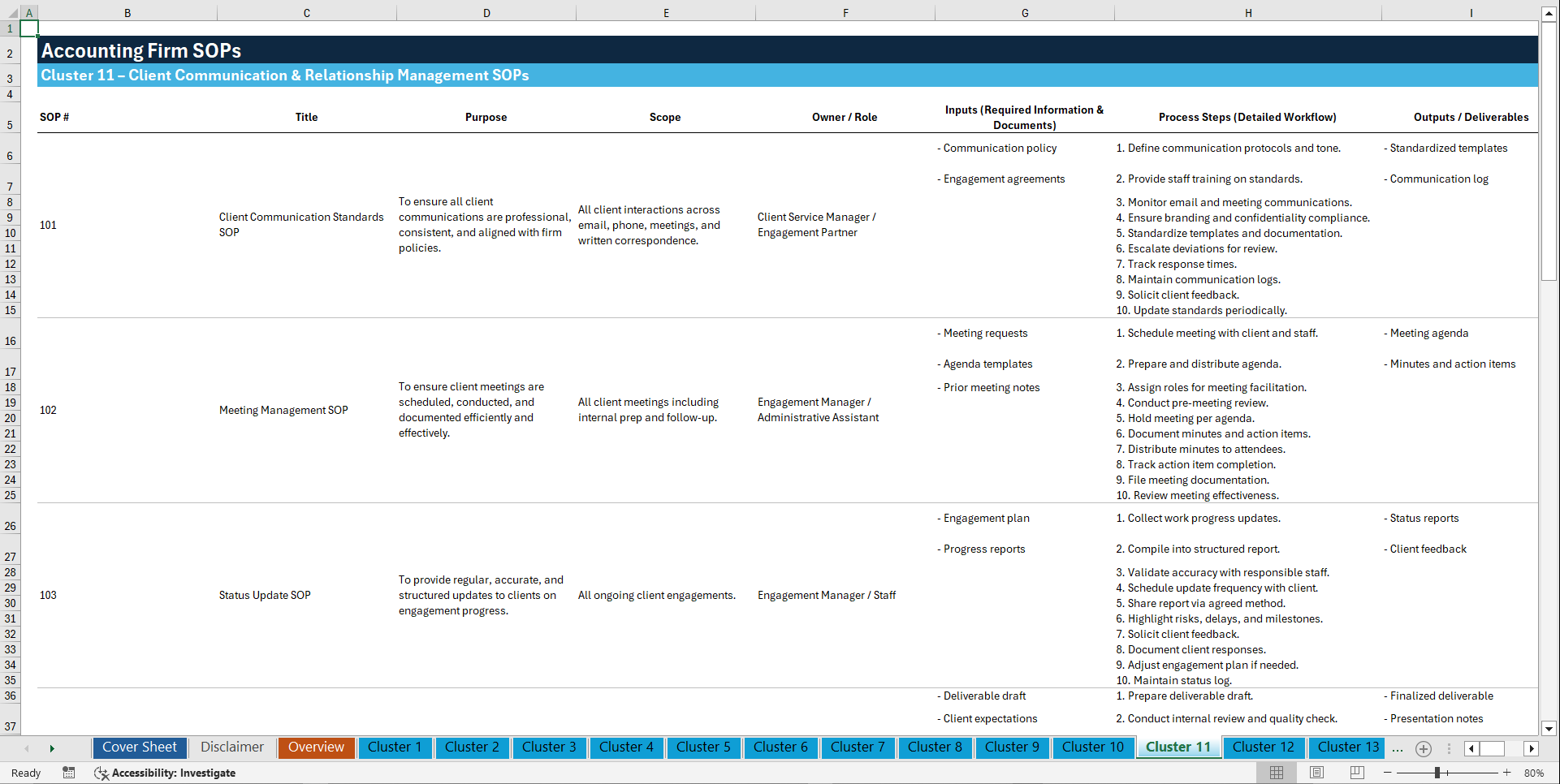Image resolution: width=1560 pixels, height=784 pixels.
Task: Switch to Normal view in the status bar
Action: click(1276, 773)
